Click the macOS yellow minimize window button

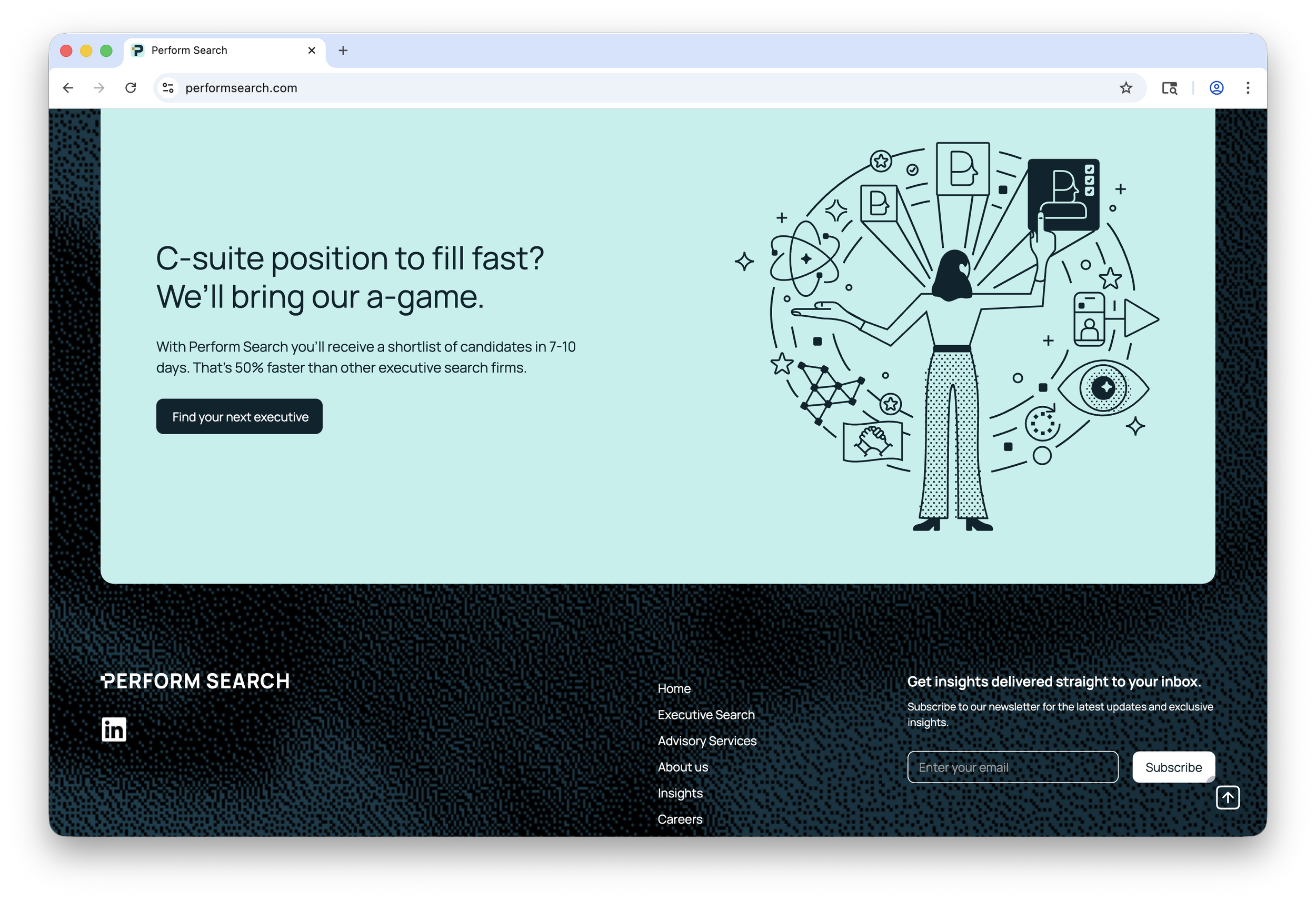[x=86, y=51]
